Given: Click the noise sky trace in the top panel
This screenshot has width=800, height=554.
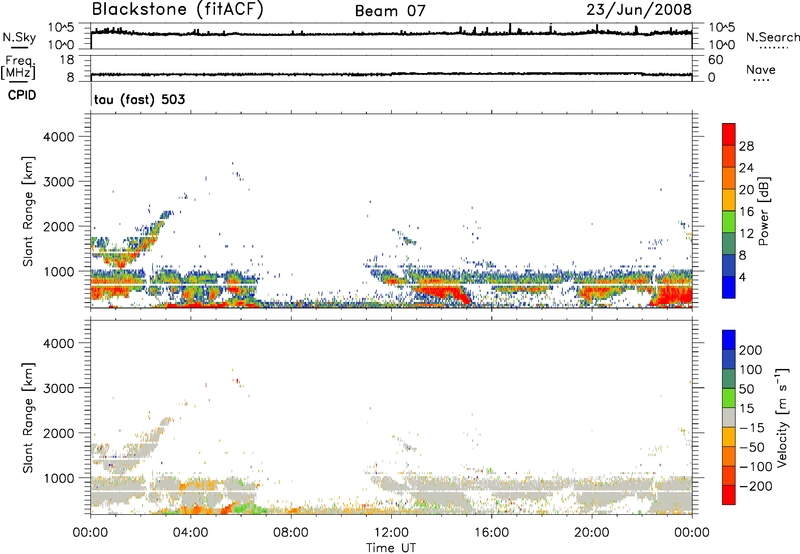Looking at the screenshot, I should click(x=391, y=34).
